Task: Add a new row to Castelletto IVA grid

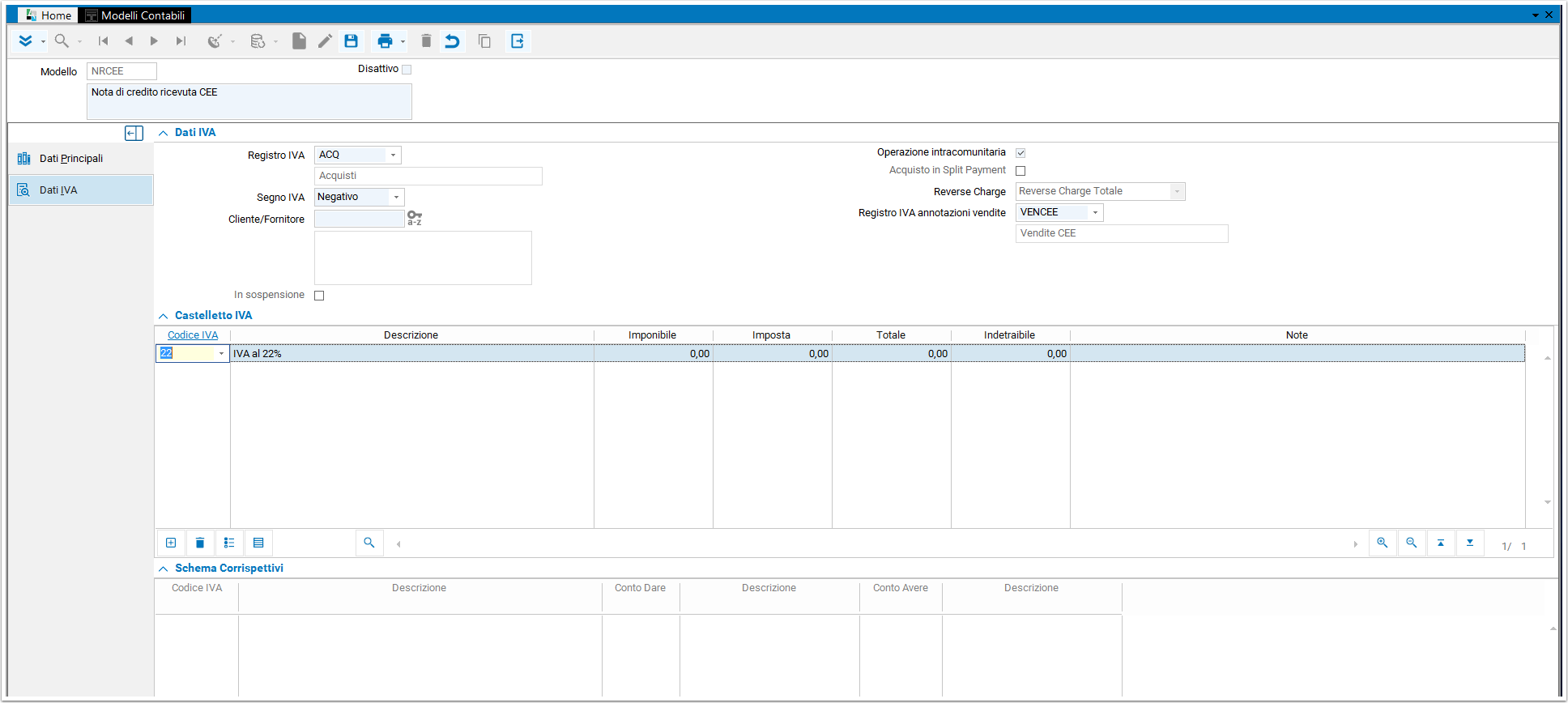Action: coord(171,543)
